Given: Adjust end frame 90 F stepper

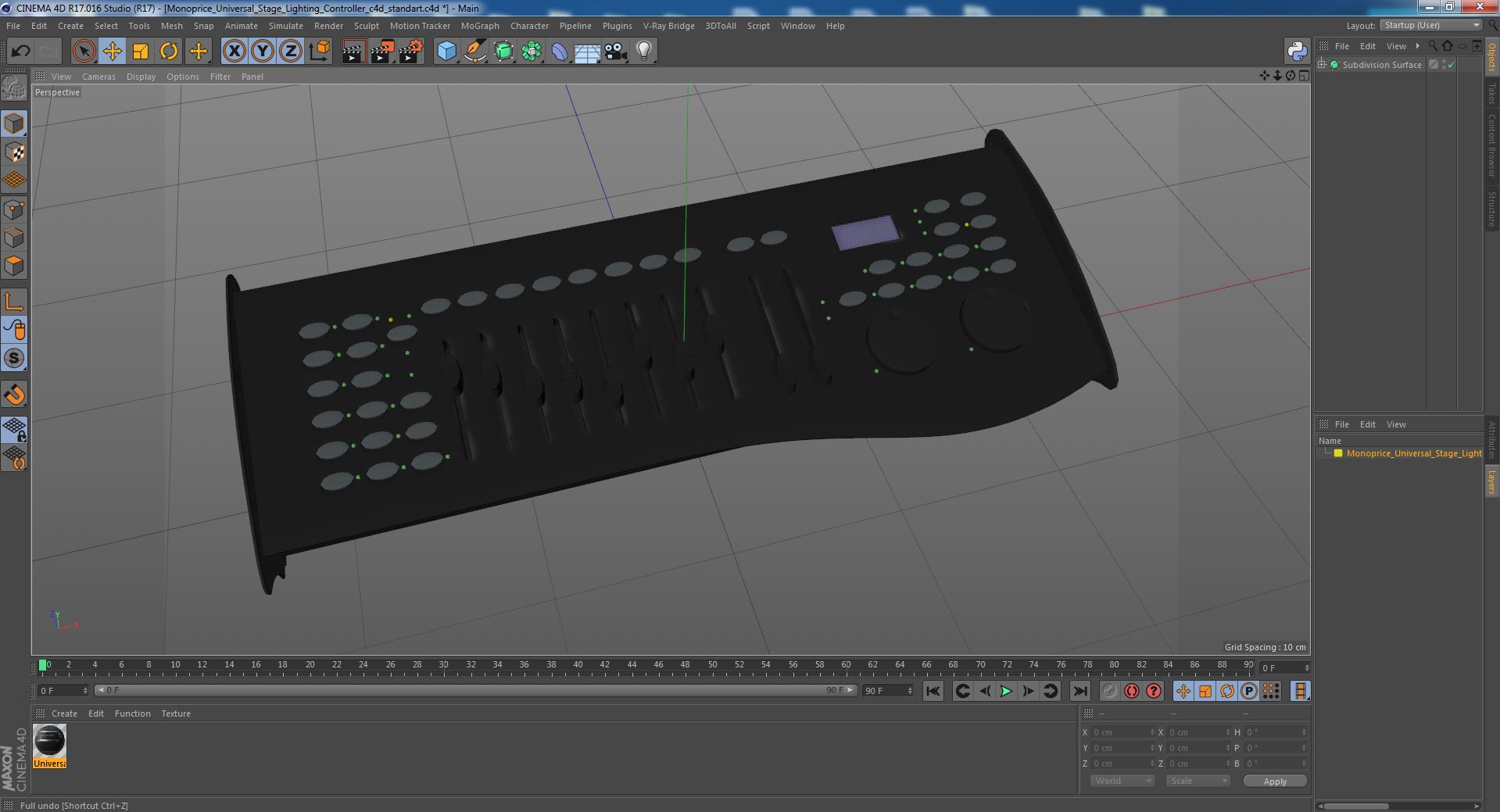Looking at the screenshot, I should (x=910, y=691).
